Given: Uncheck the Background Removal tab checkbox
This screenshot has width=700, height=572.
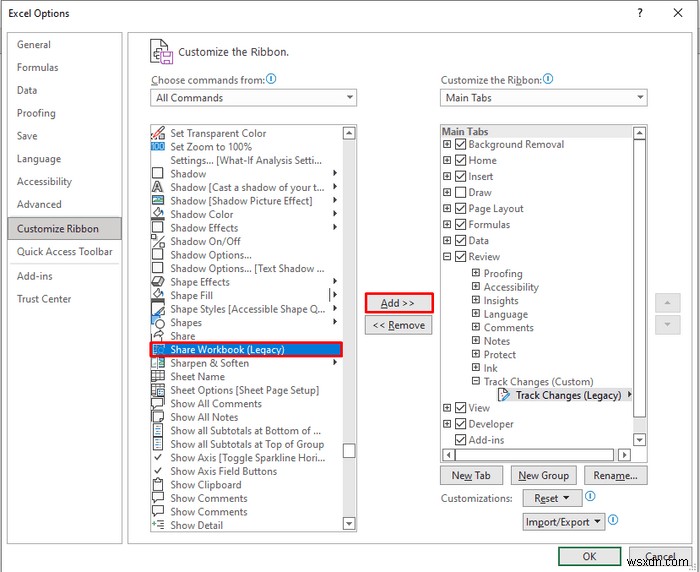Looking at the screenshot, I should [x=460, y=144].
